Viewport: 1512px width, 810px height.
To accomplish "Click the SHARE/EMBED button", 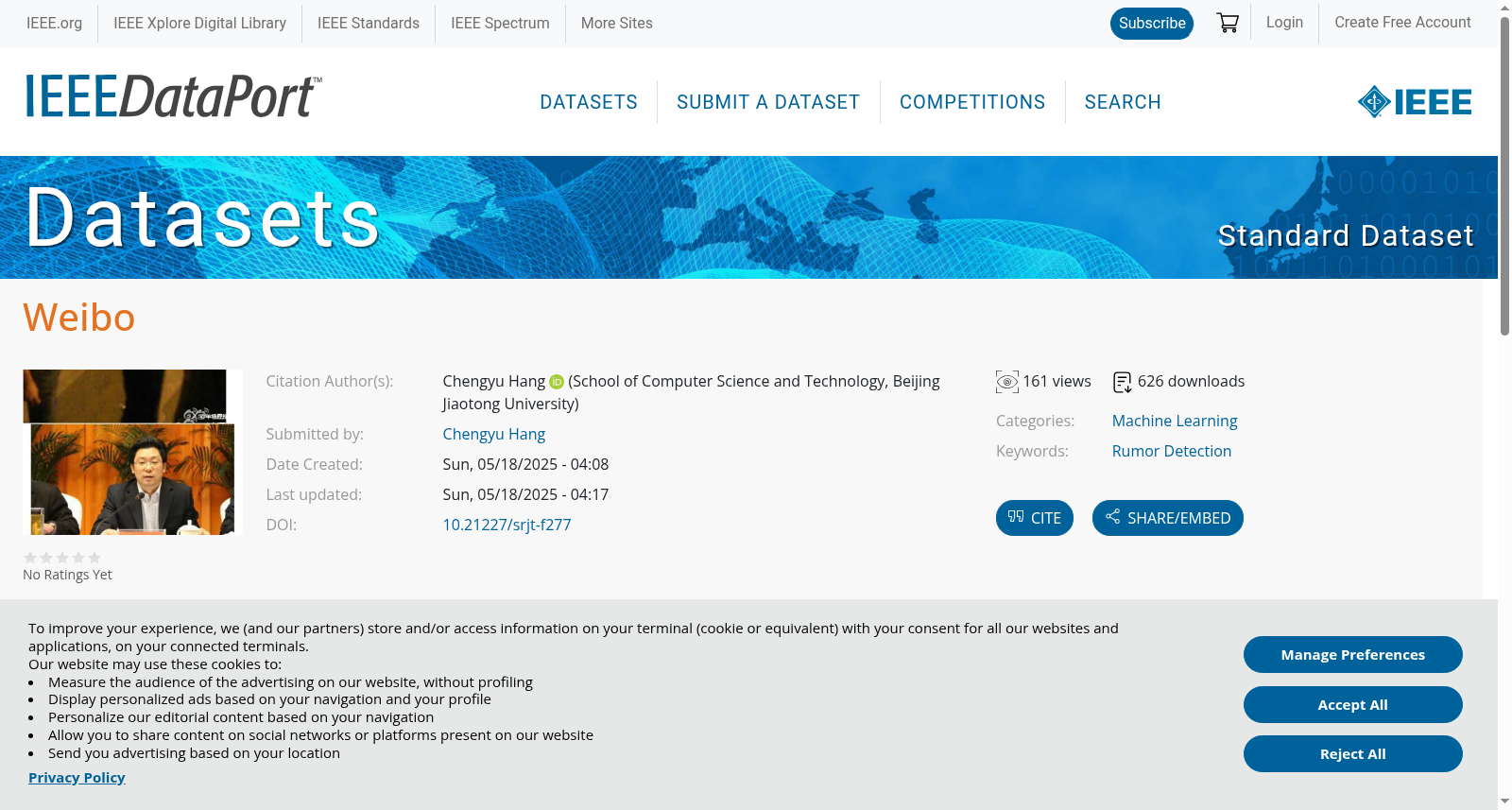I will [1168, 518].
